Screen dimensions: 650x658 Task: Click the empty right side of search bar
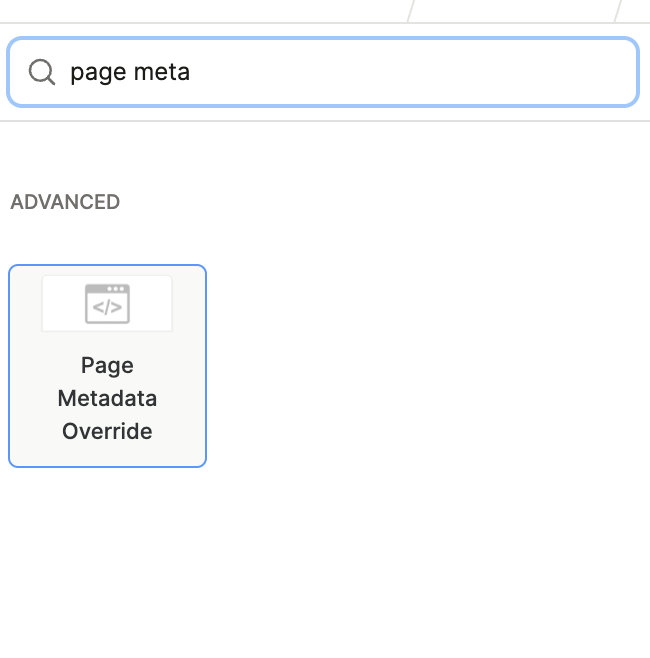click(500, 72)
